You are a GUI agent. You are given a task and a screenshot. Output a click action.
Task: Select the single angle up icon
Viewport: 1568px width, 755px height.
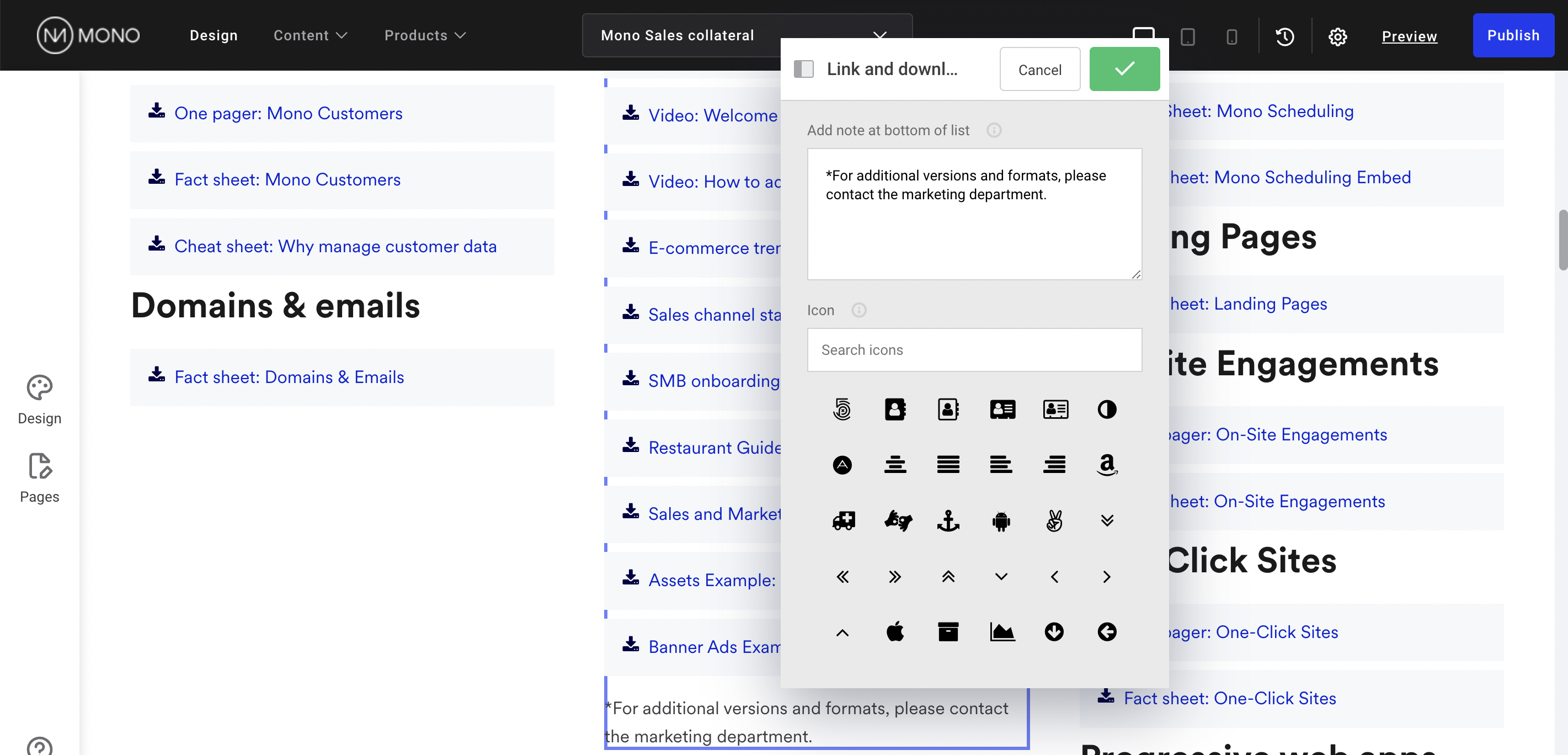pyautogui.click(x=842, y=632)
